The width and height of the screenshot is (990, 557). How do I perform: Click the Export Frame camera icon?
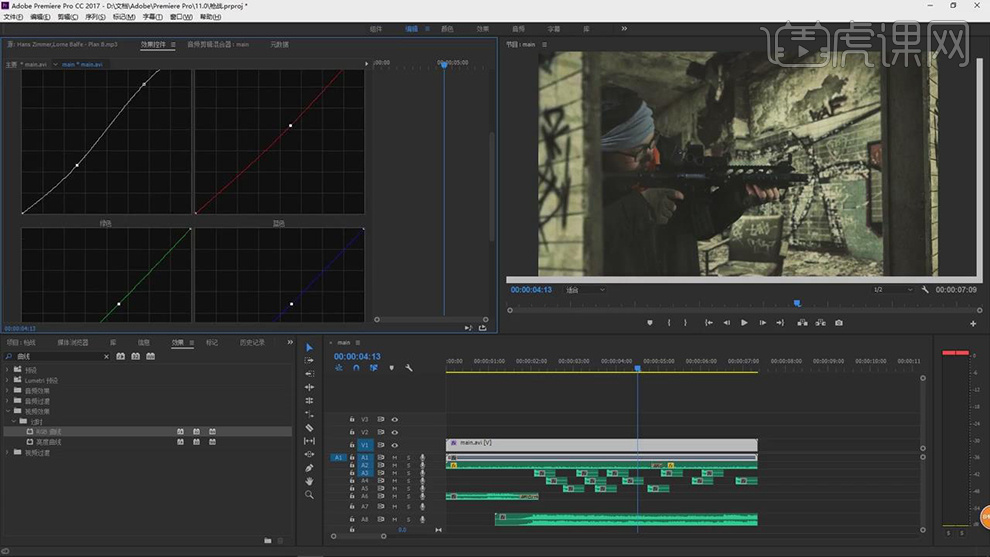pos(838,323)
